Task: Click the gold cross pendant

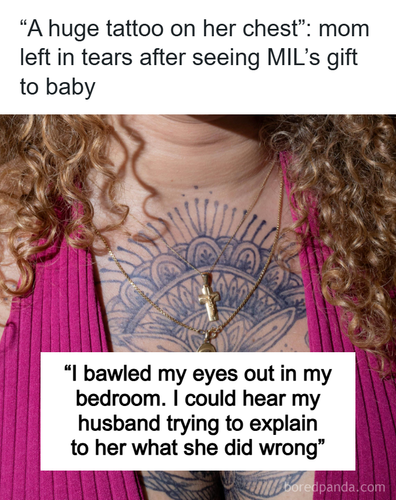Action: [x=209, y=297]
